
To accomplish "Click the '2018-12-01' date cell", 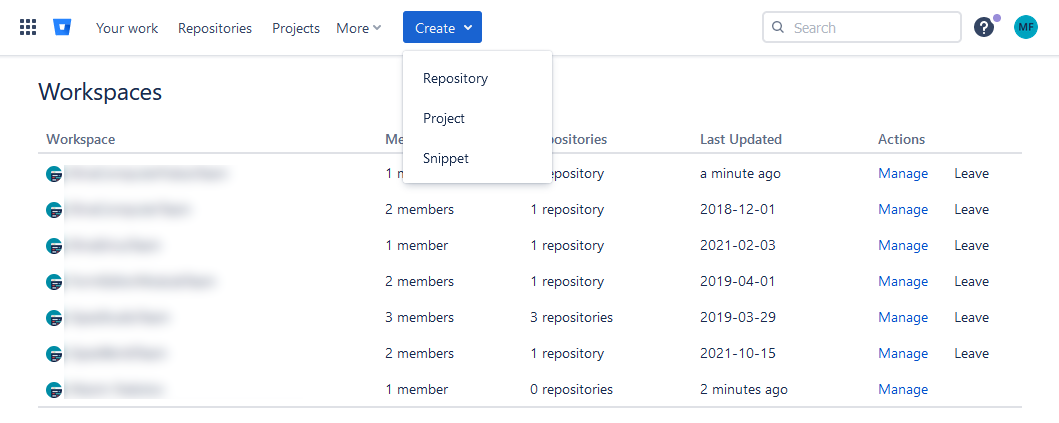I will [738, 209].
